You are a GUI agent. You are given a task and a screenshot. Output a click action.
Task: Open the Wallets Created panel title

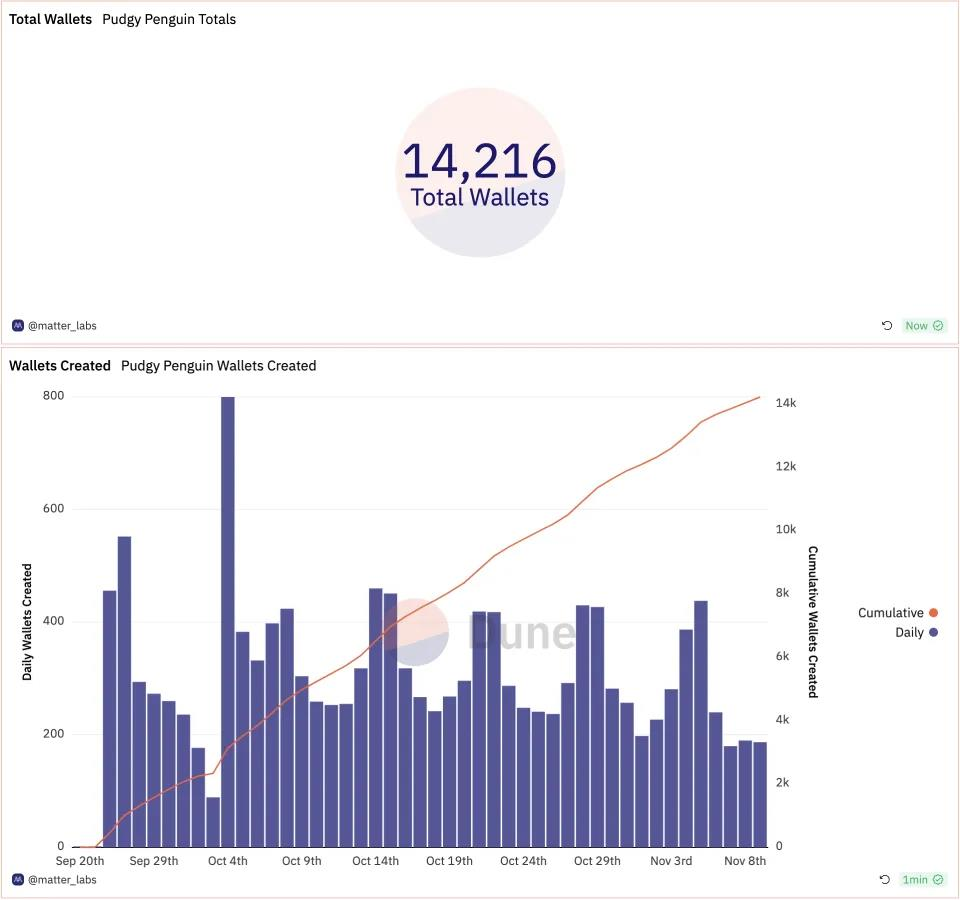(x=60, y=366)
